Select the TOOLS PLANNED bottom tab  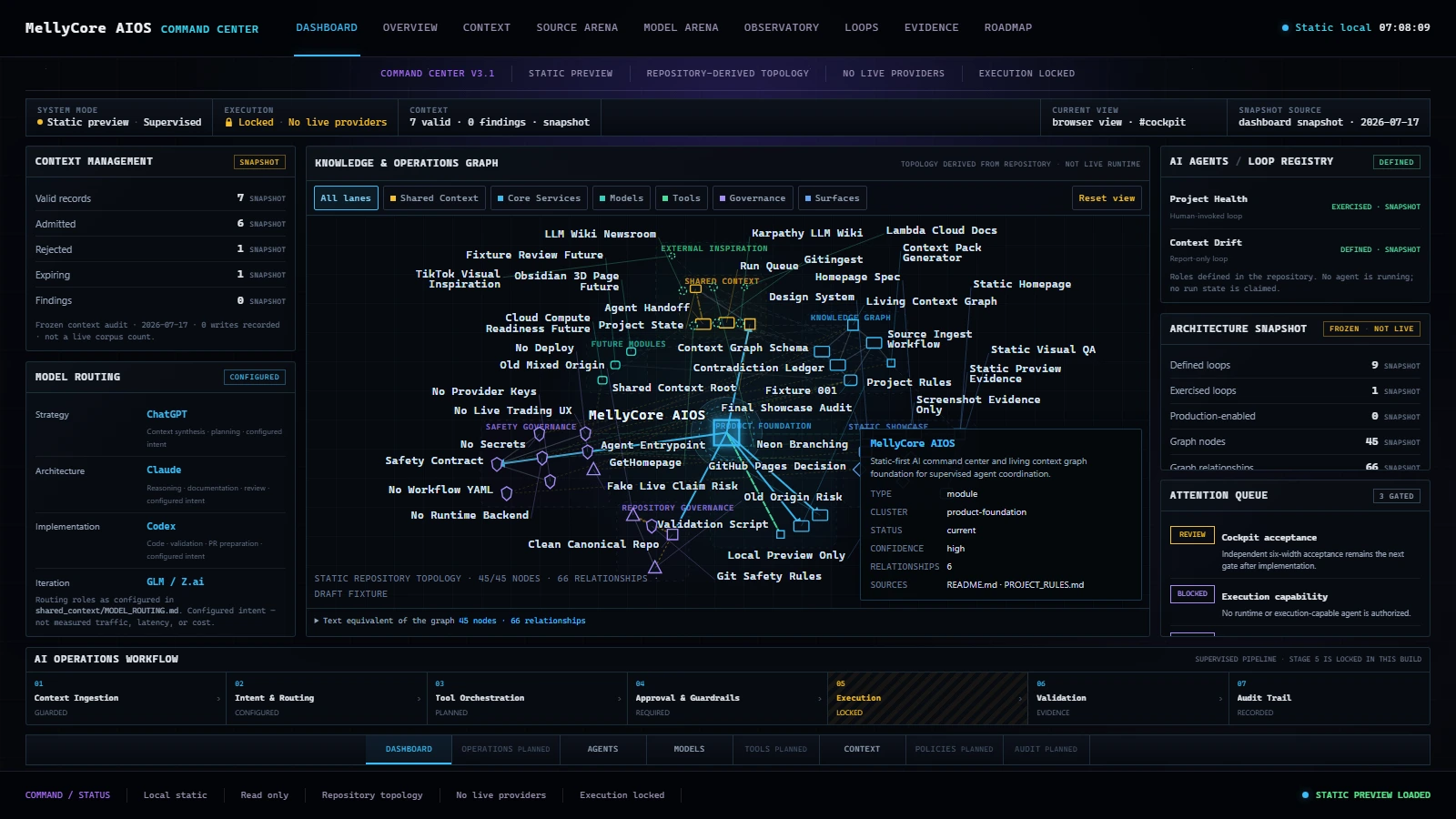[x=775, y=749]
